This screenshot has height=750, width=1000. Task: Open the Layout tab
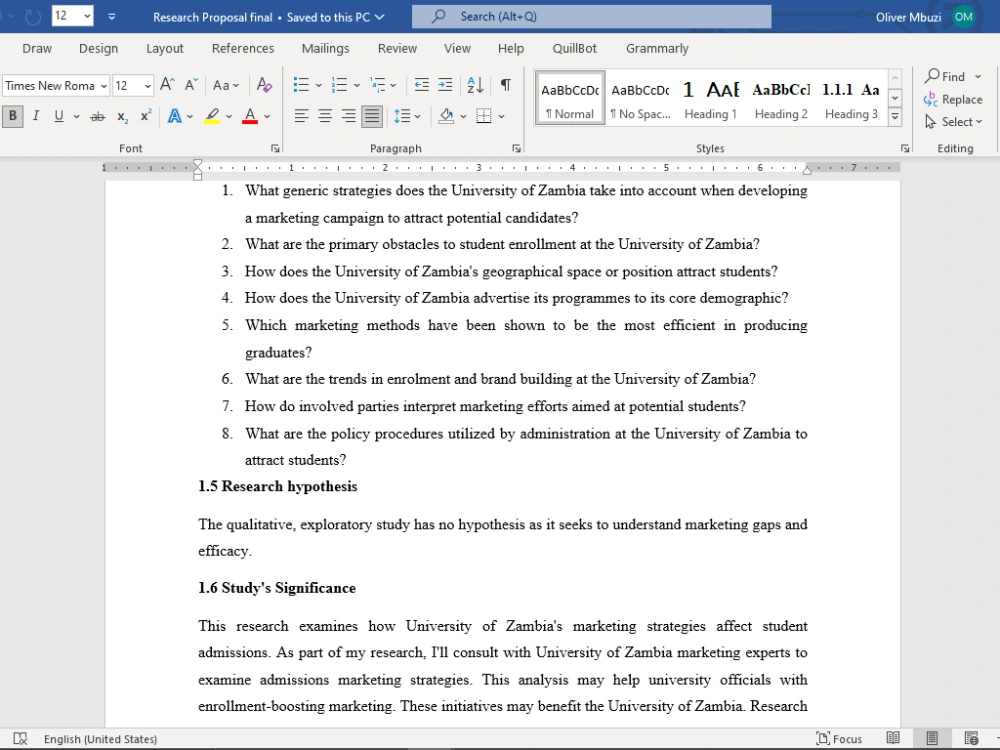click(165, 48)
